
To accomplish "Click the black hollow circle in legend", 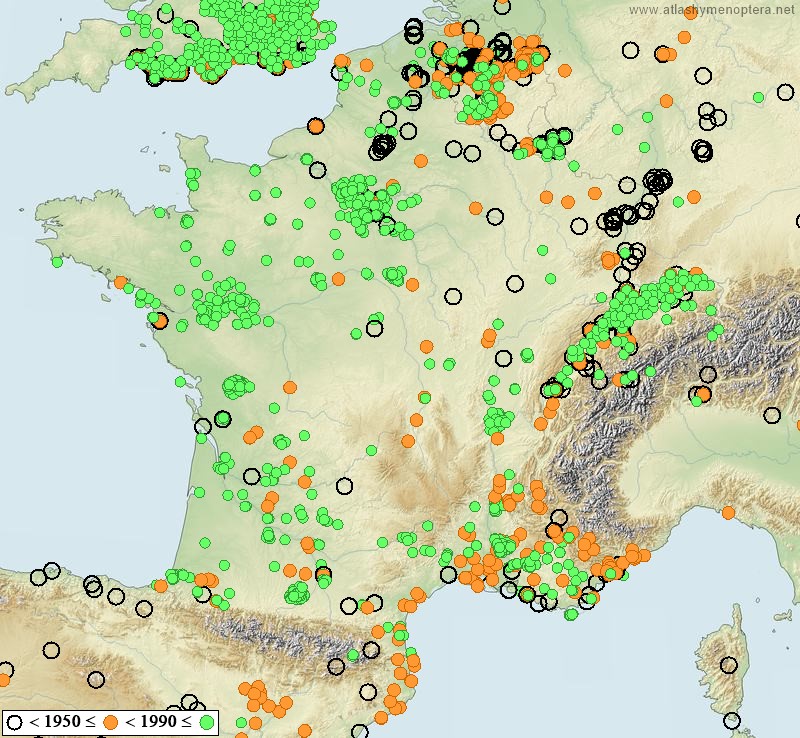I will pos(14,722).
